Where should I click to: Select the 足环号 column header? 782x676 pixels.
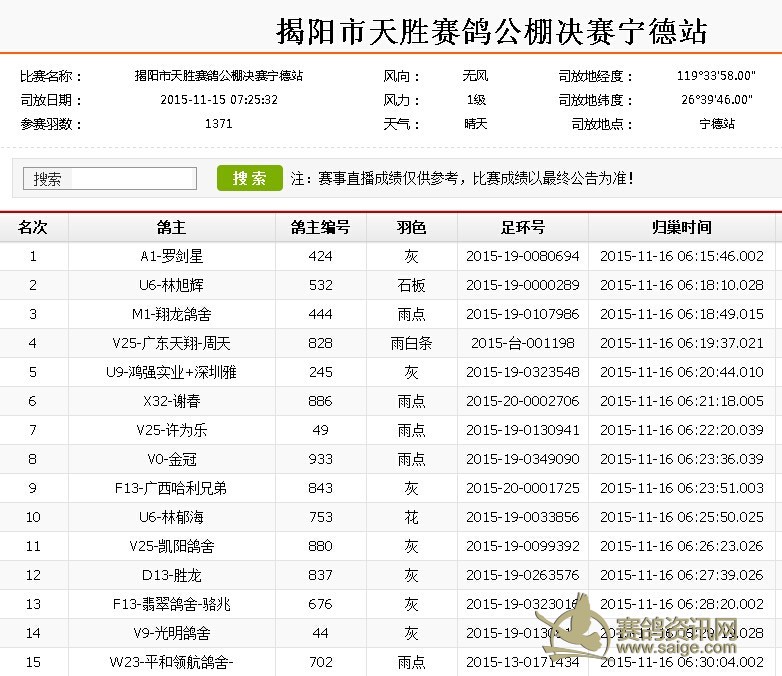[x=522, y=227]
